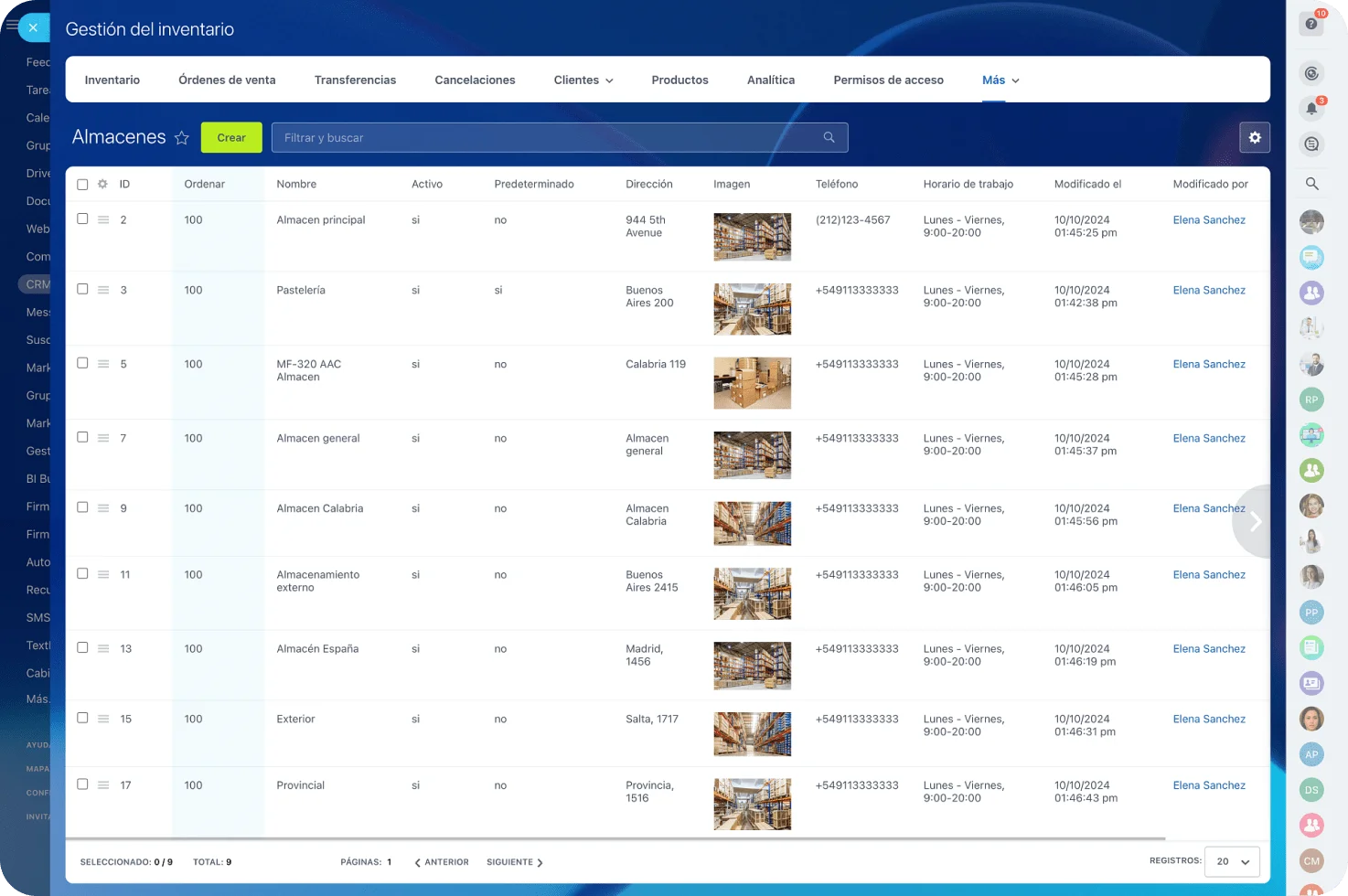The width and height of the screenshot is (1348, 896).
Task: Close the inventory slider panel
Action: pos(33,27)
